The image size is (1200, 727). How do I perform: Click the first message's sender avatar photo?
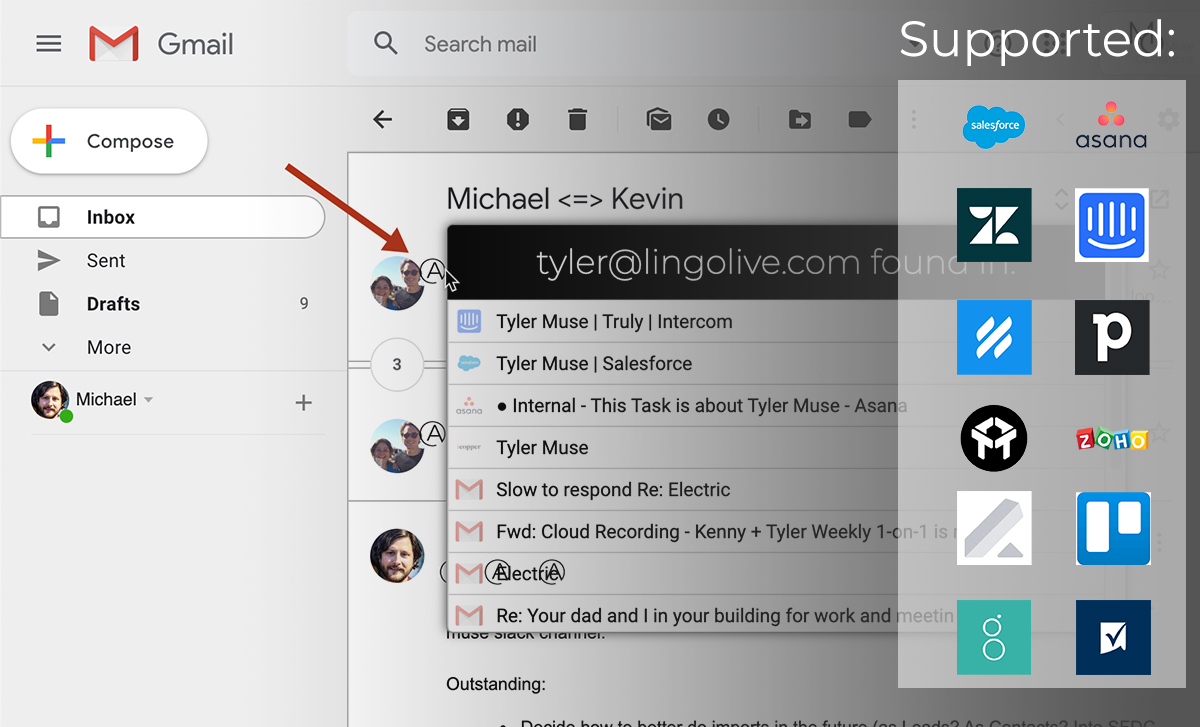tap(397, 283)
